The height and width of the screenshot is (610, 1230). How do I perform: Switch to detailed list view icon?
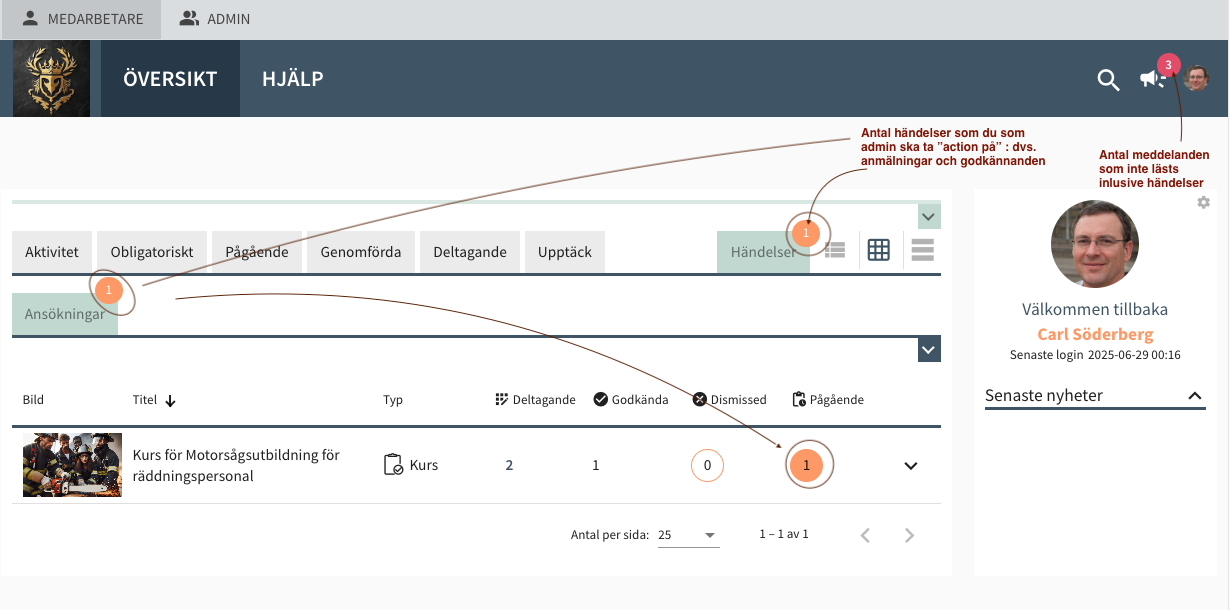835,251
